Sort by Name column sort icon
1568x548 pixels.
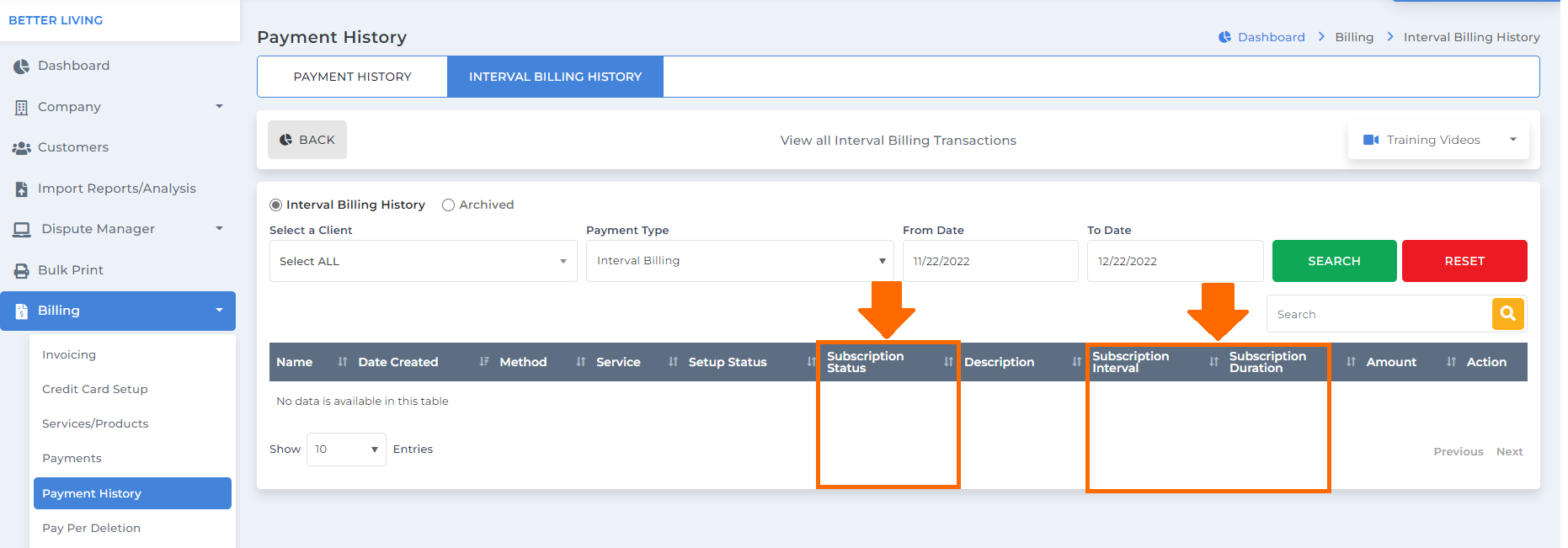342,362
